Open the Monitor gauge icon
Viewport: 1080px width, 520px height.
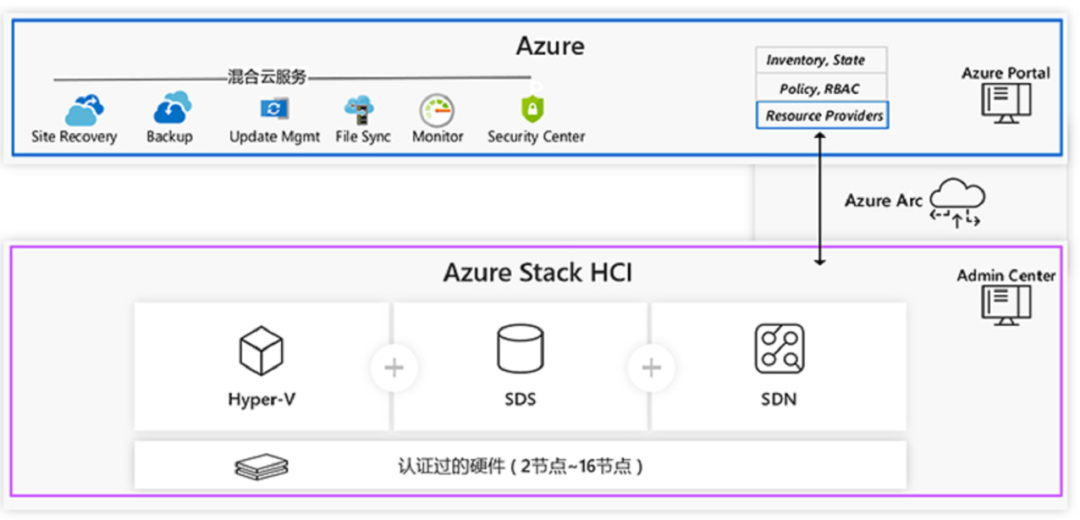coord(437,108)
